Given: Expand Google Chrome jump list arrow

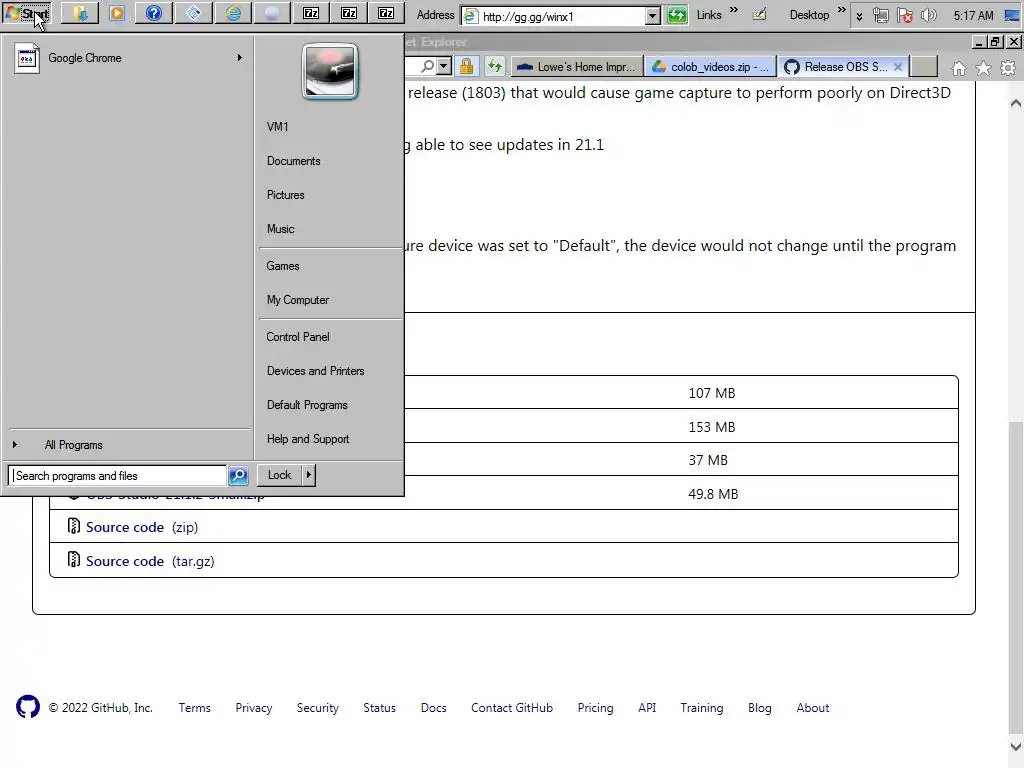Looking at the screenshot, I should (x=240, y=57).
